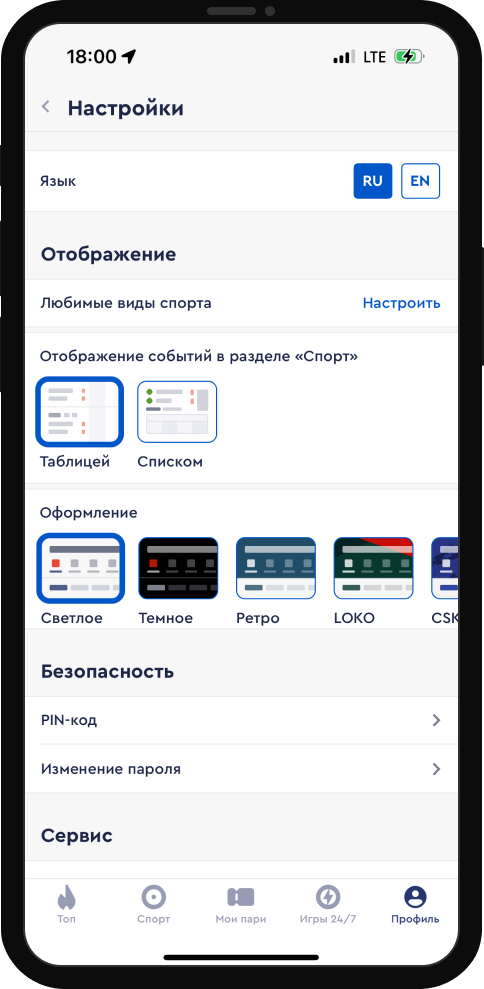Tap the target icon for Спорт
This screenshot has width=484, height=989.
153,896
